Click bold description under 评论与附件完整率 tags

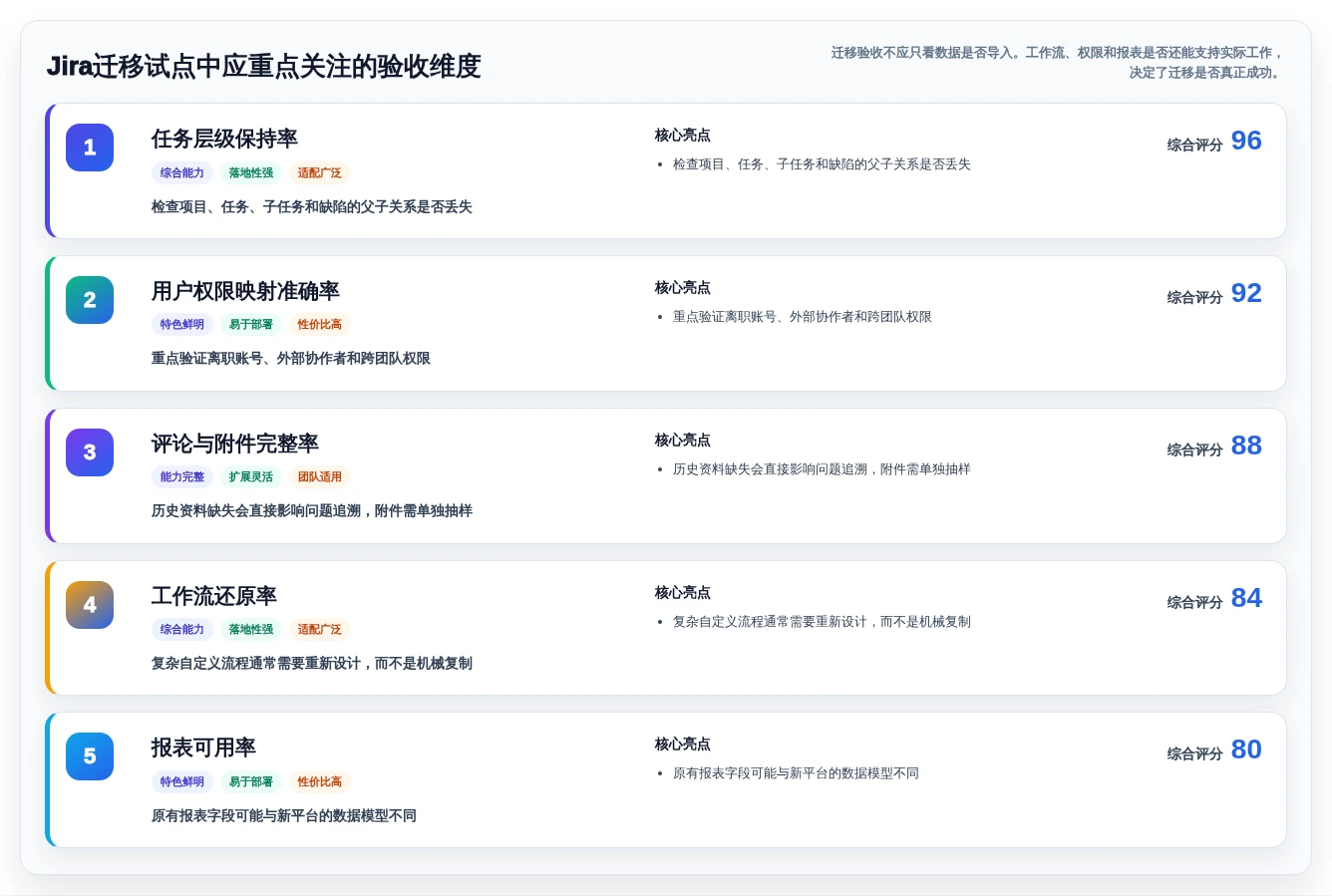[312, 510]
